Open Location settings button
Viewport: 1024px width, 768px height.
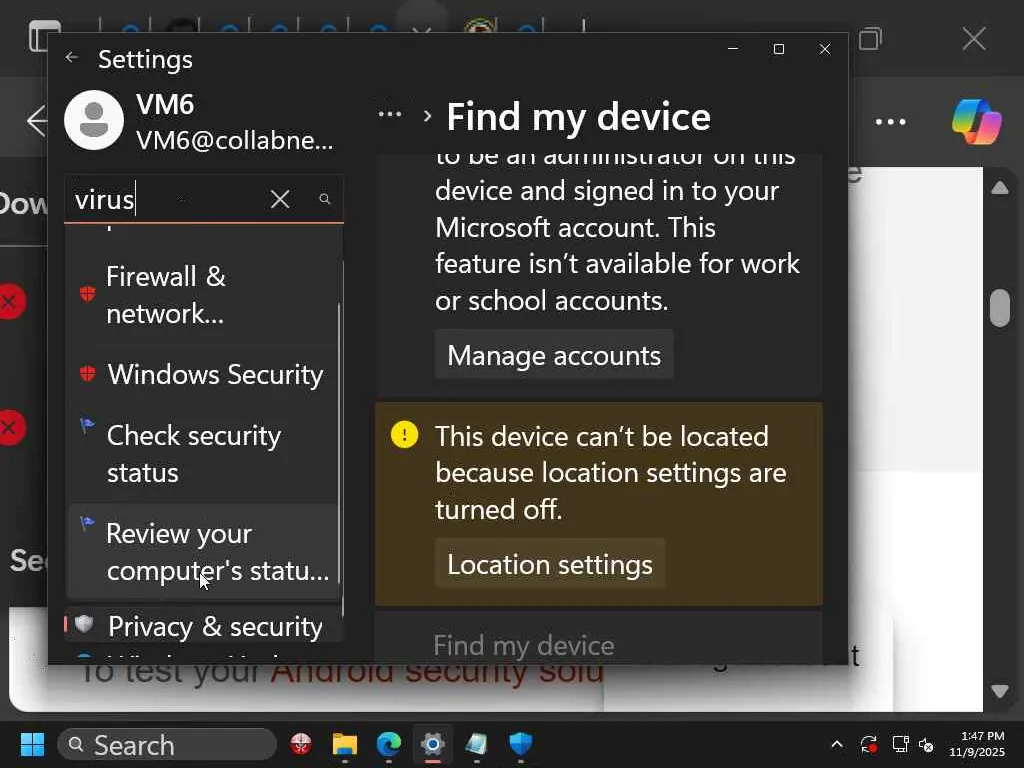[550, 564]
